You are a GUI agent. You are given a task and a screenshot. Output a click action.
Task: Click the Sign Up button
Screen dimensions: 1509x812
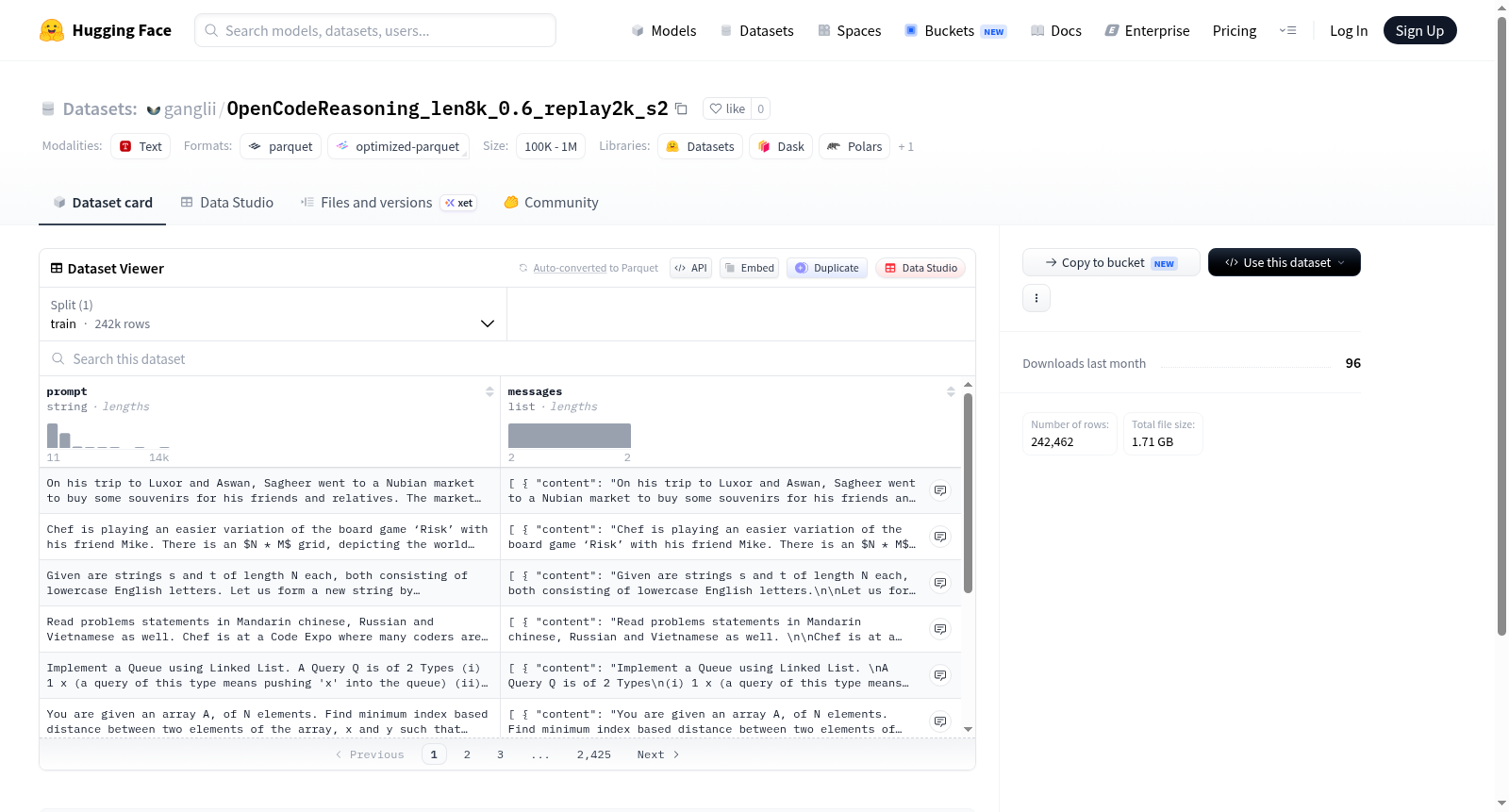pos(1419,31)
